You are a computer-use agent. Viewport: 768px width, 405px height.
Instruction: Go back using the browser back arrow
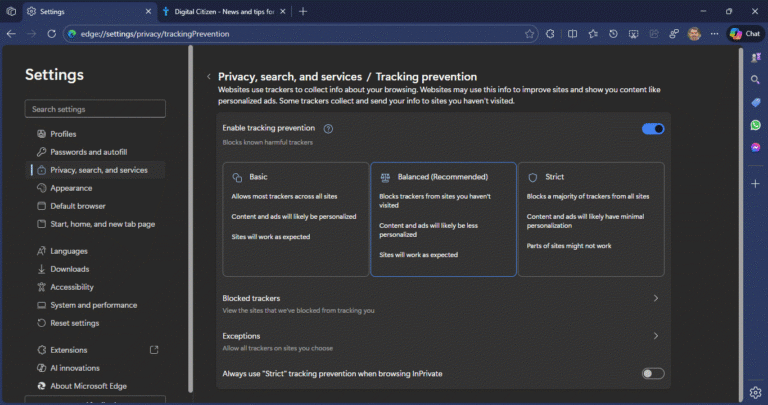[11, 34]
